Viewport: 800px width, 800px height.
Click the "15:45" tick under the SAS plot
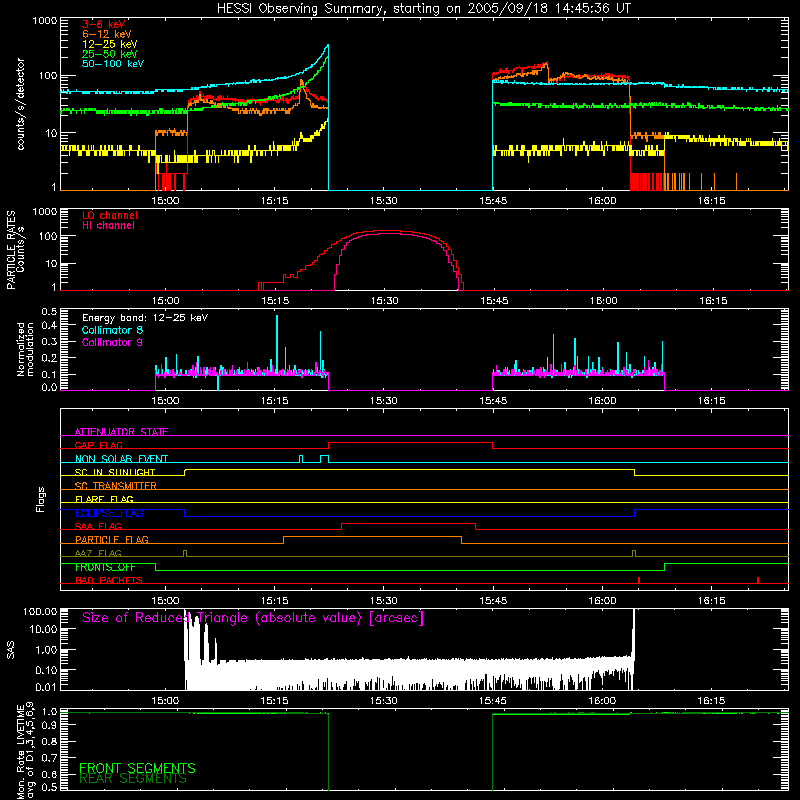coord(493,701)
